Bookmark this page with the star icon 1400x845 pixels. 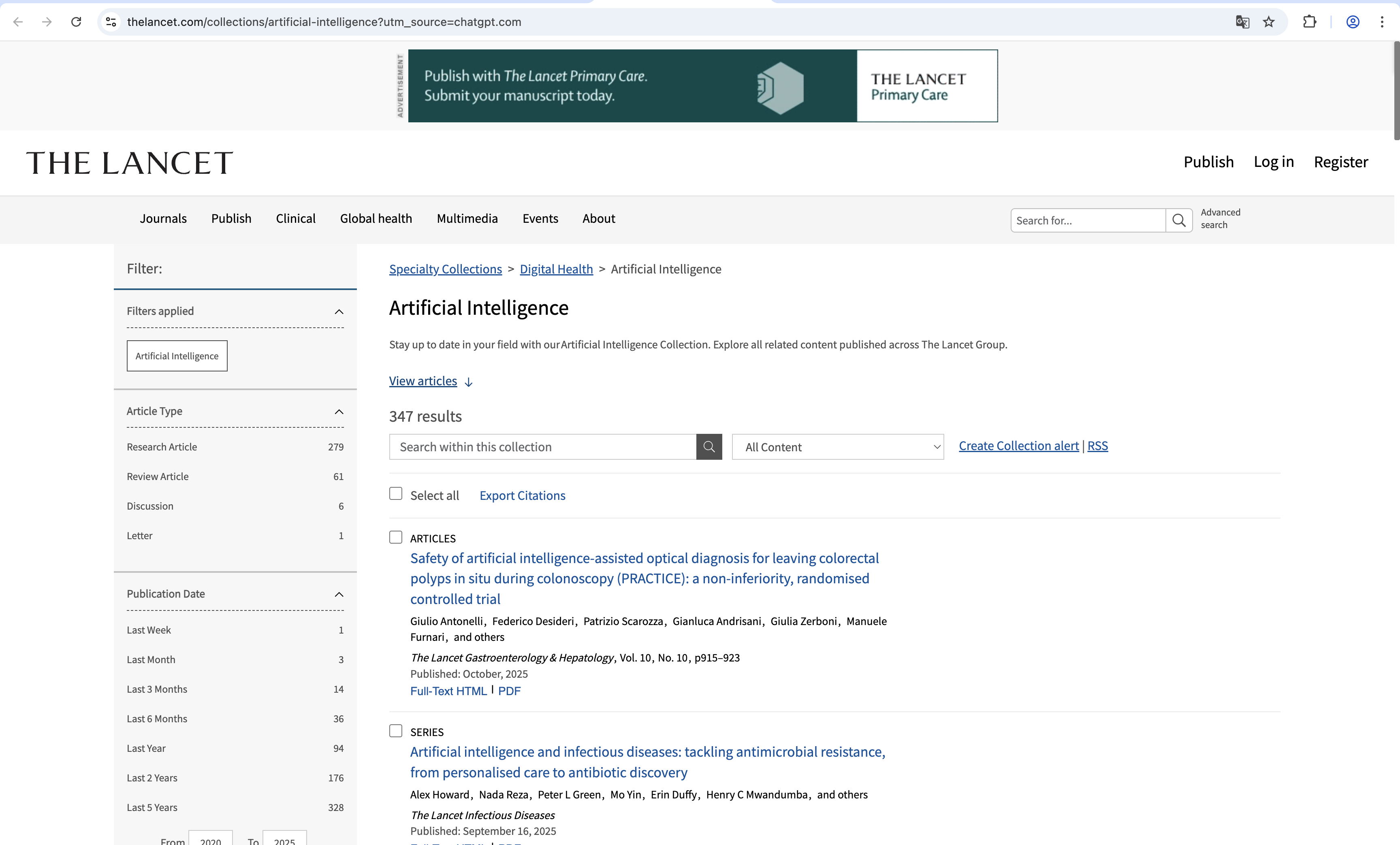tap(1269, 22)
